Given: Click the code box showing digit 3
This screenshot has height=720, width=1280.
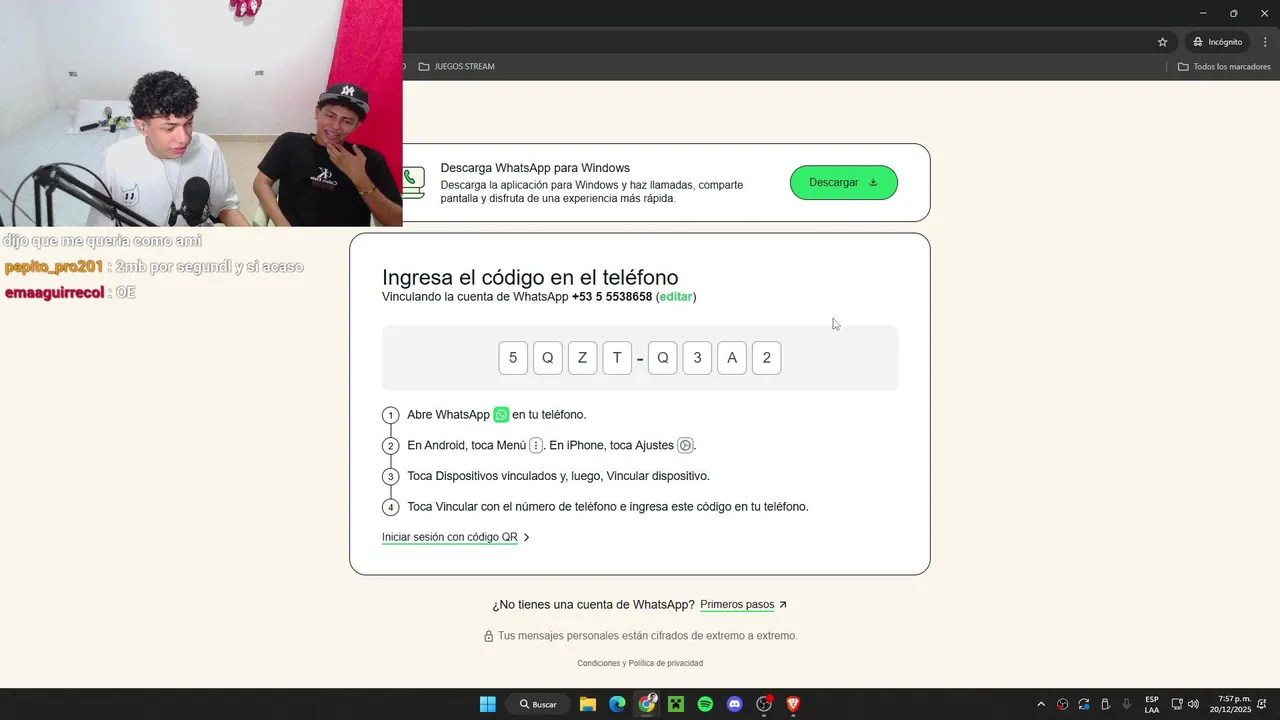Looking at the screenshot, I should [x=697, y=358].
